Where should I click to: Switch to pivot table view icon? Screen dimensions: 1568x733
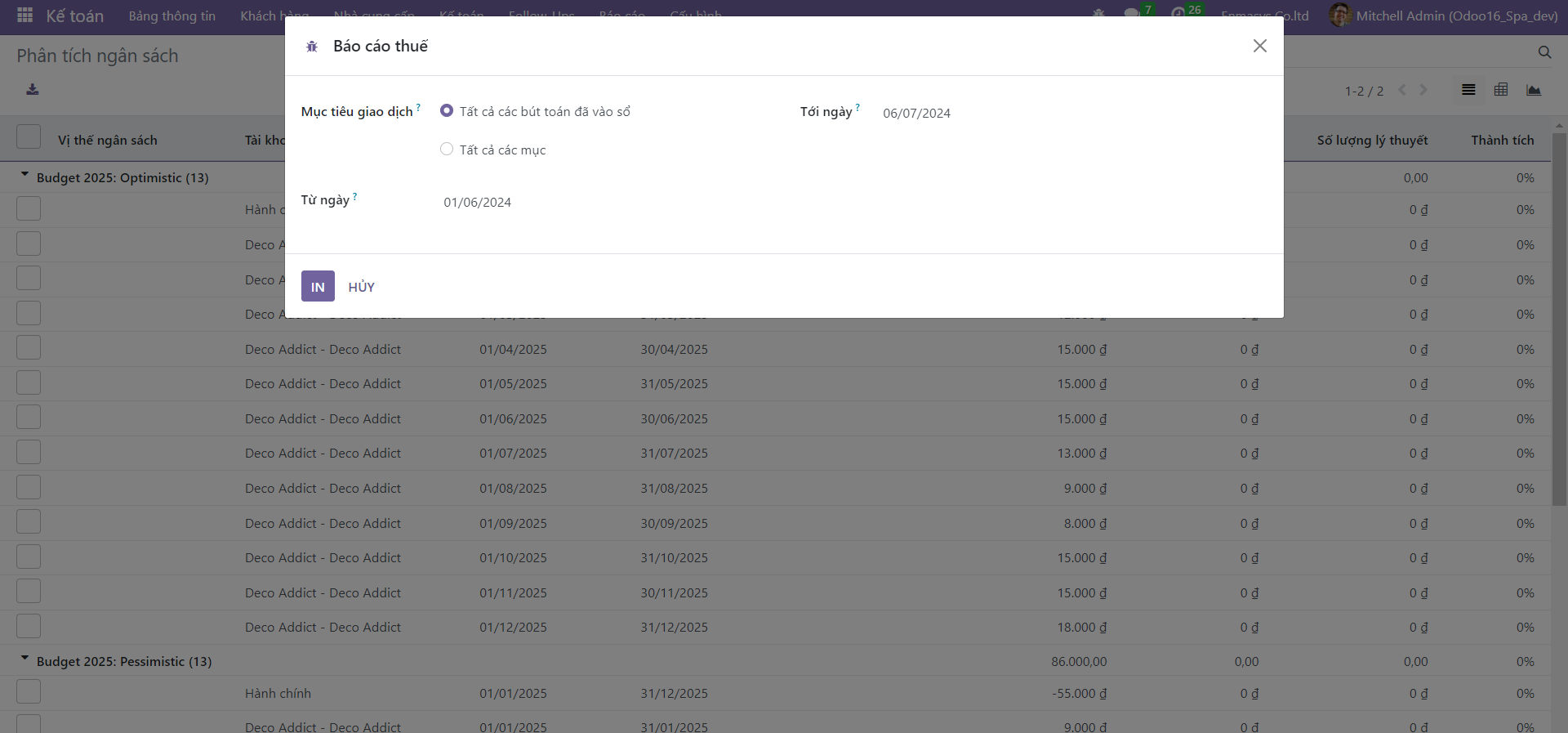pyautogui.click(x=1501, y=90)
